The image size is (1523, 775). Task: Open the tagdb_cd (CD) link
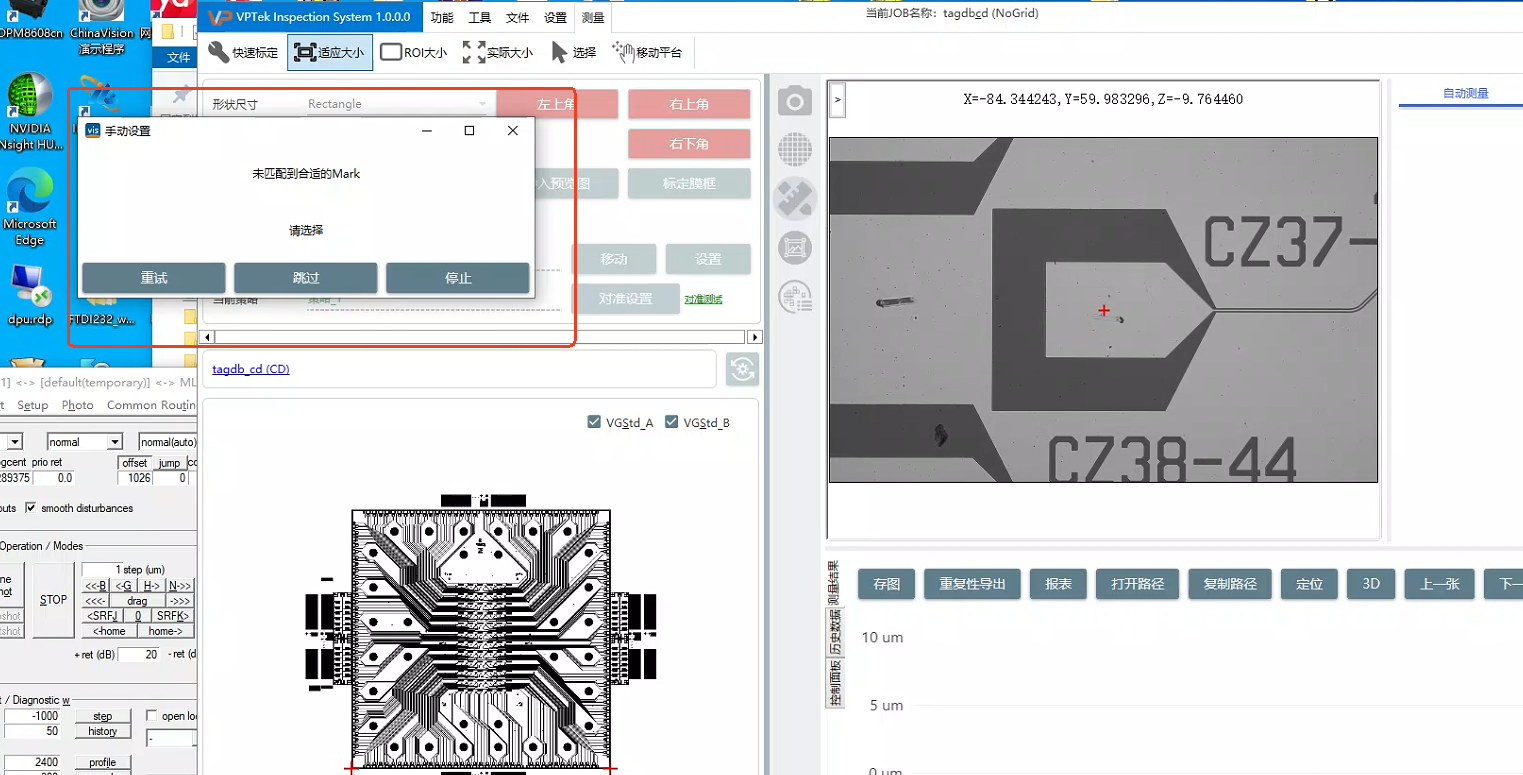pos(251,369)
